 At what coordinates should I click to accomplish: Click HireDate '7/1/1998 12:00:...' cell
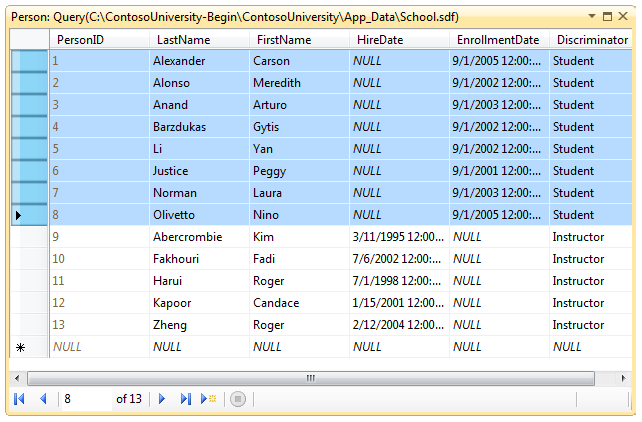[399, 281]
